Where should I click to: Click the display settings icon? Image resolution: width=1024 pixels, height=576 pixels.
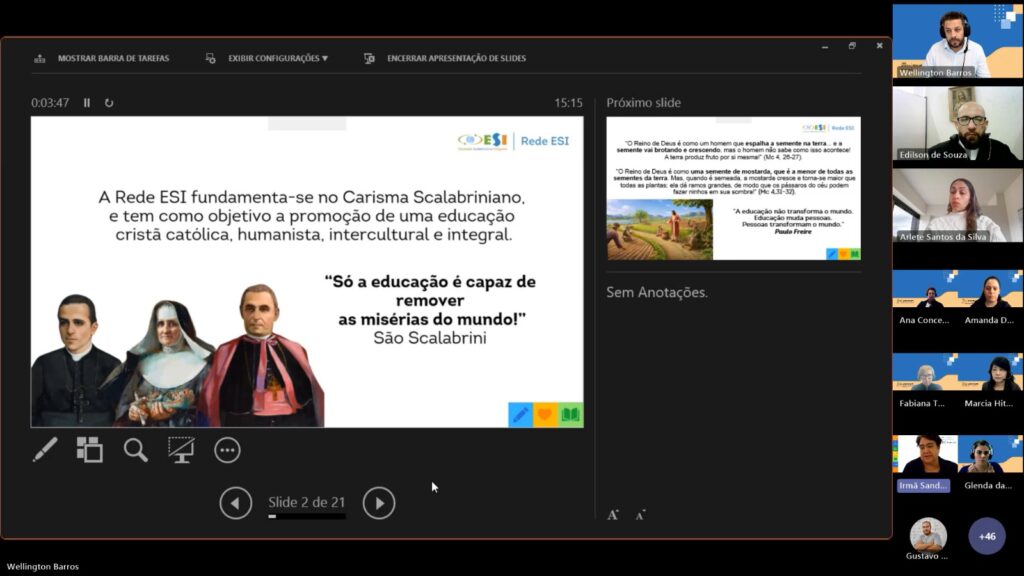pos(210,58)
